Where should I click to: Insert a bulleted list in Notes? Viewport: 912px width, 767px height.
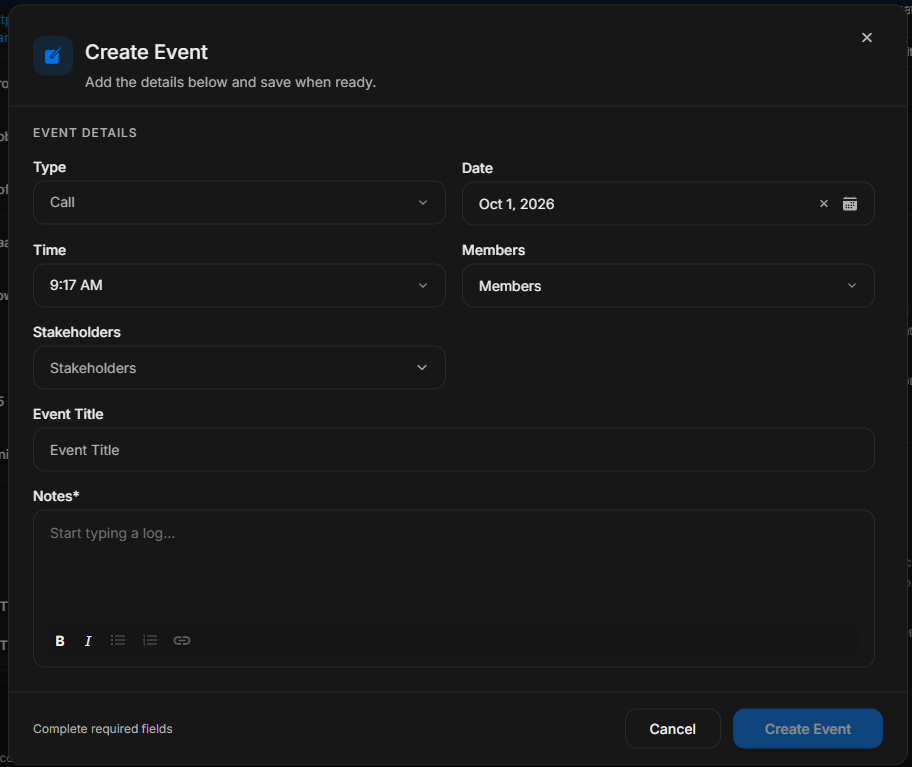pos(118,640)
